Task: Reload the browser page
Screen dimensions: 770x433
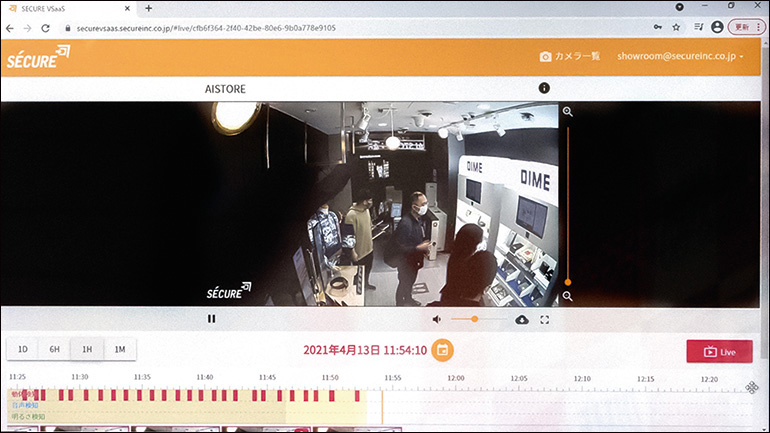Action: (x=45, y=28)
